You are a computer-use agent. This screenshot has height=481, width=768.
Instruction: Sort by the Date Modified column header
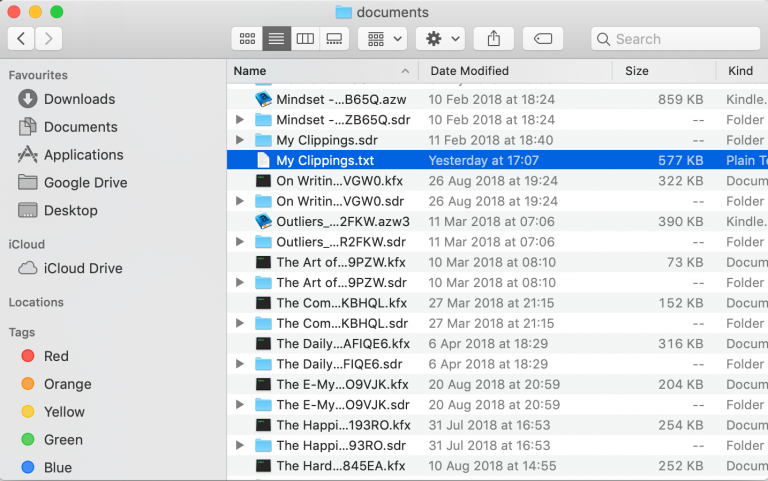(515, 71)
